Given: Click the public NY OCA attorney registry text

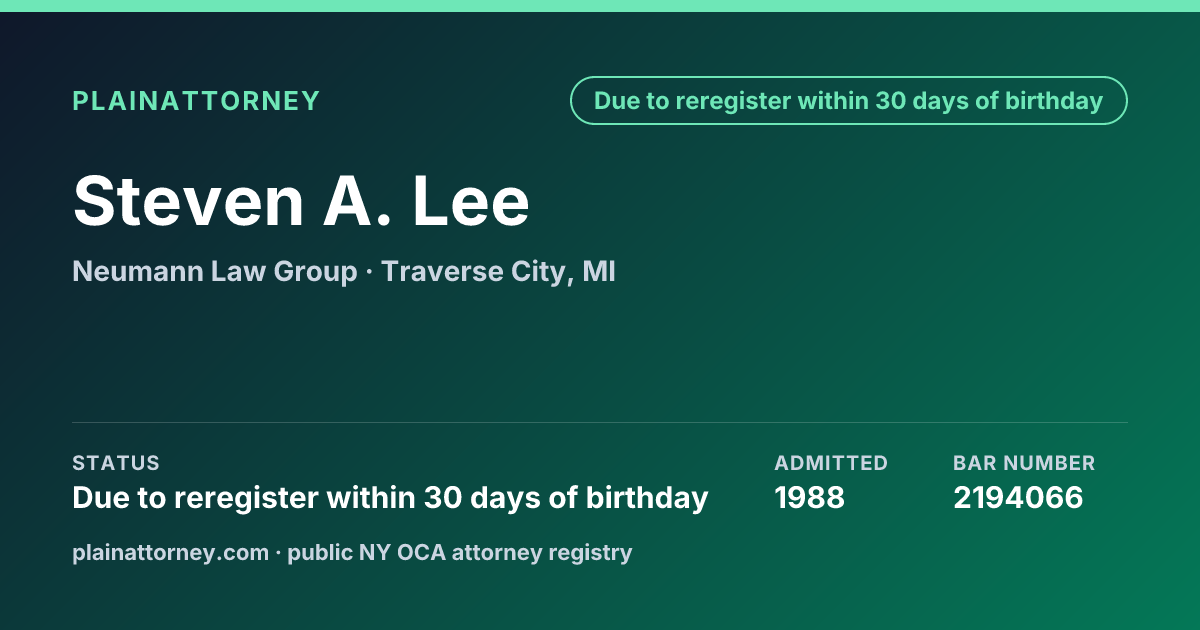Looking at the screenshot, I should pos(460,552).
